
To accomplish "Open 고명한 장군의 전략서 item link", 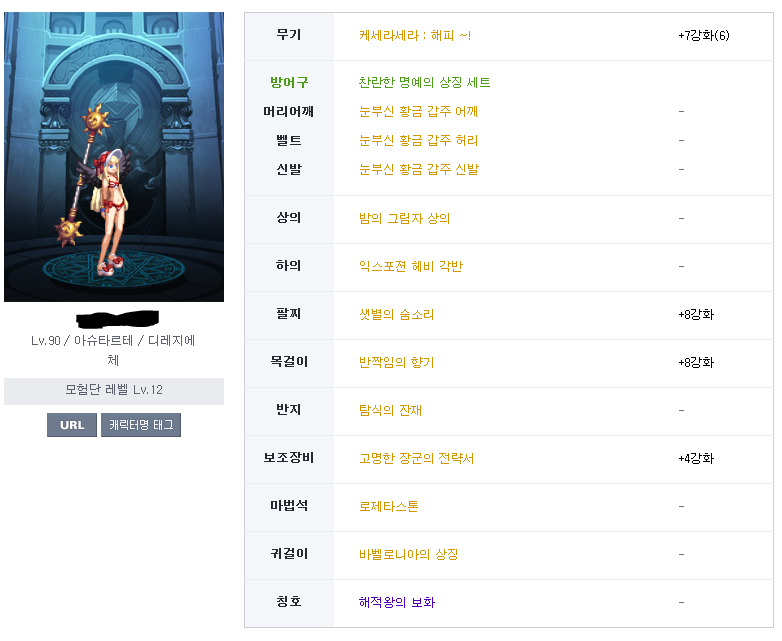I will 416,458.
